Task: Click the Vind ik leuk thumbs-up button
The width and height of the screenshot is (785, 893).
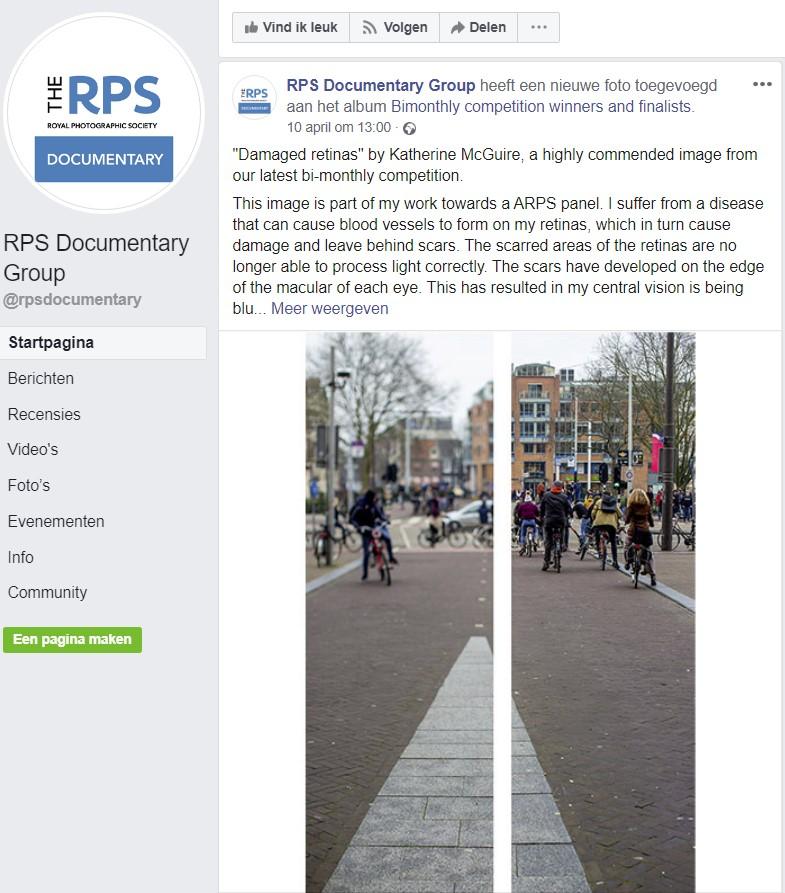Action: [291, 27]
